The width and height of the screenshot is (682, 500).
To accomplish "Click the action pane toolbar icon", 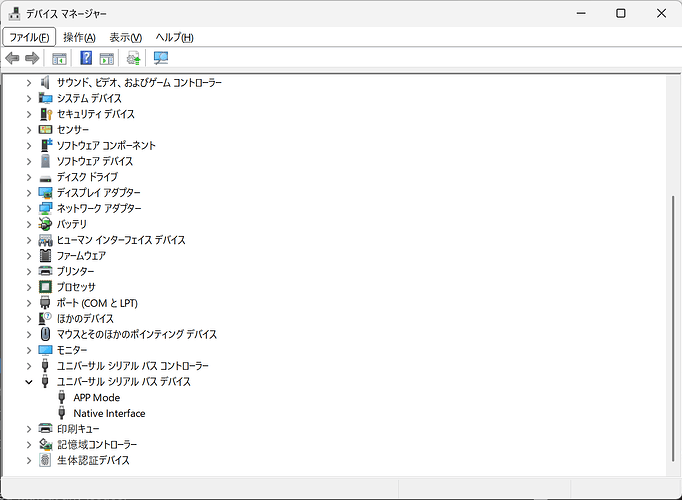I will pyautogui.click(x=107, y=59).
